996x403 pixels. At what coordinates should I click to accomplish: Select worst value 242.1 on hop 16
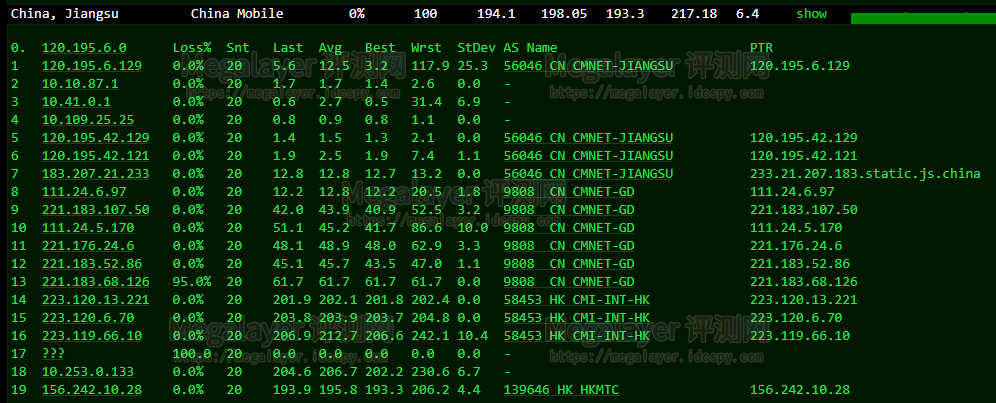[430, 336]
